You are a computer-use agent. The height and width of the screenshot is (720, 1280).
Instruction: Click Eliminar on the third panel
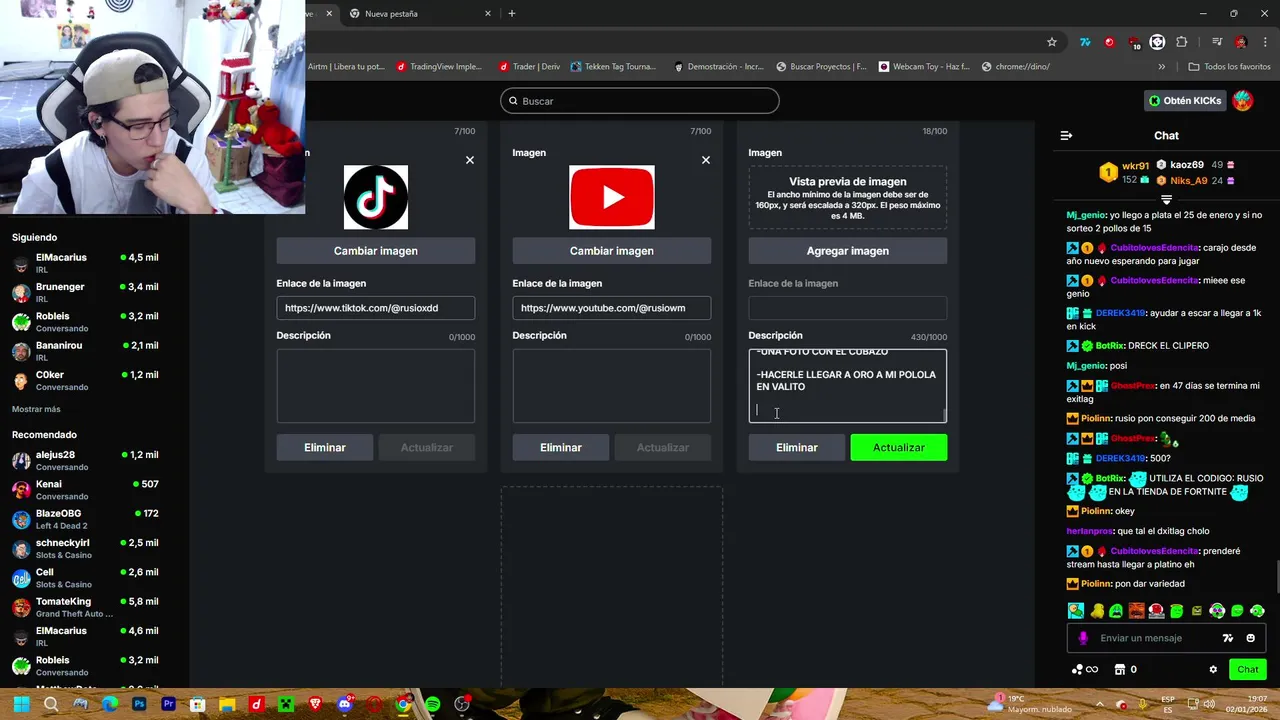797,448
